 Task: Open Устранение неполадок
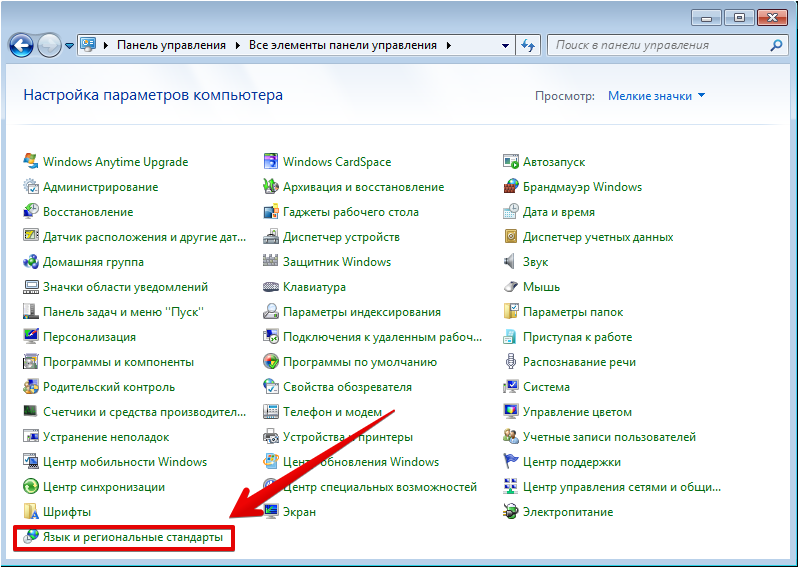(x=96, y=437)
